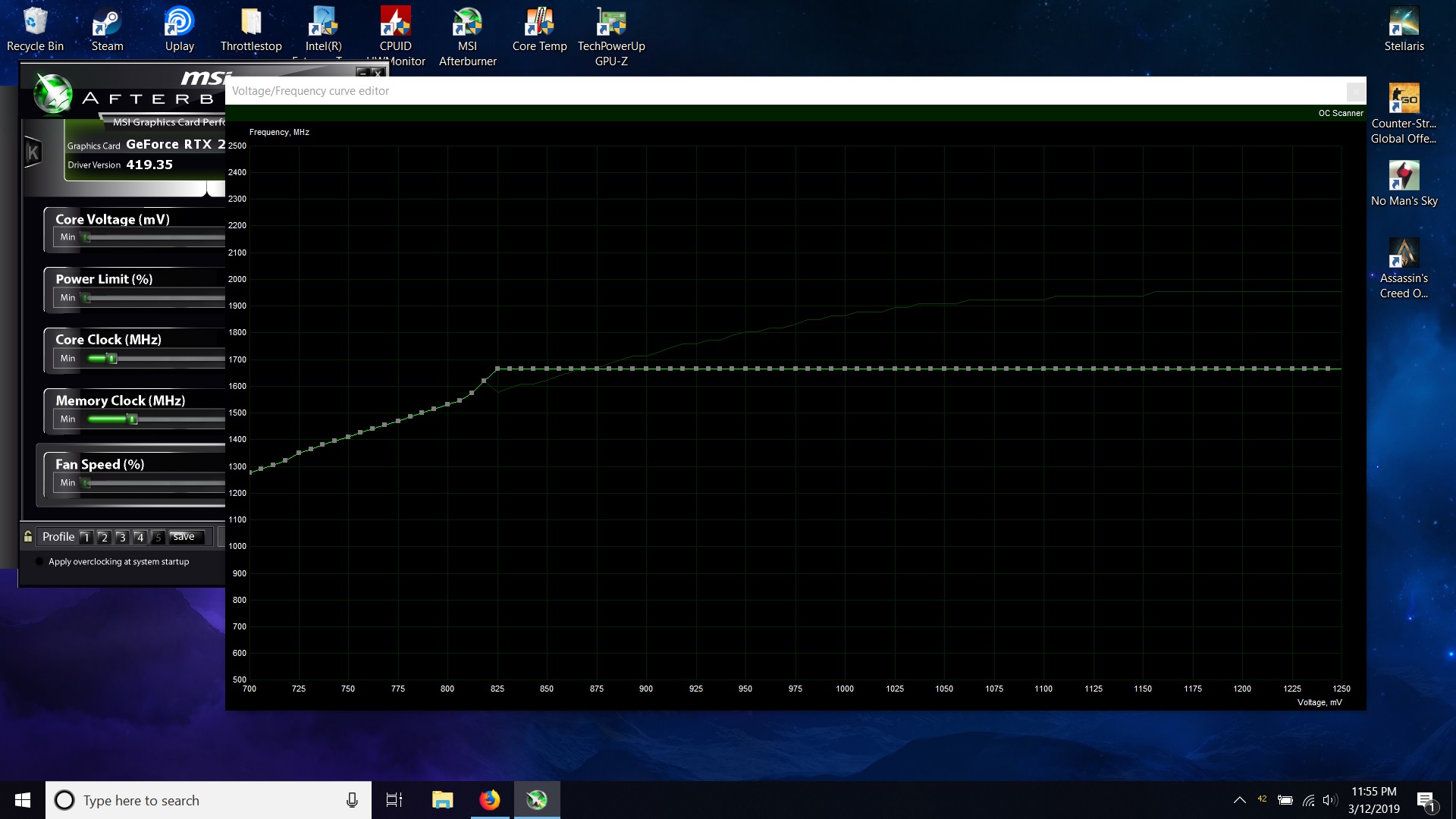Viewport: 1456px width, 819px height.
Task: Click the taskbar search box
Action: coord(209,800)
